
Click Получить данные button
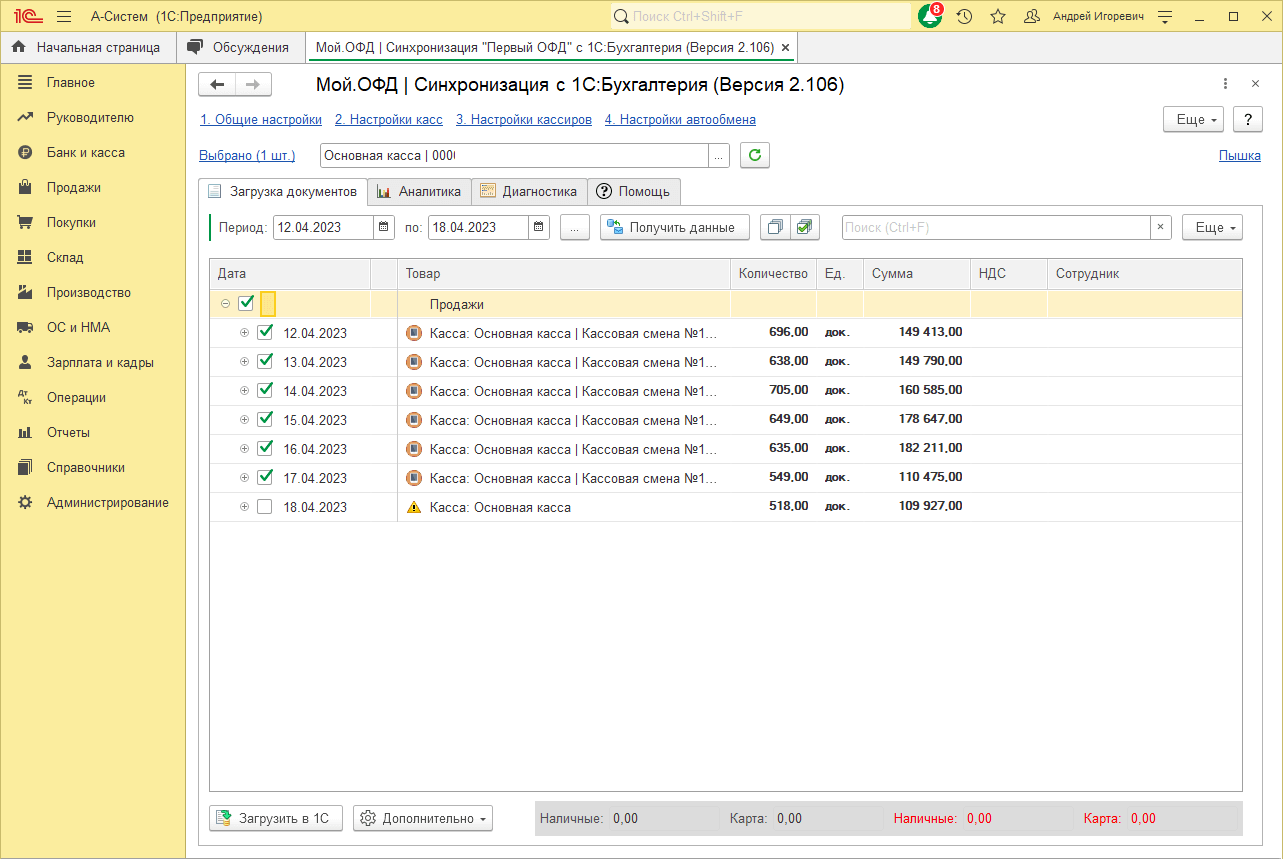675,227
